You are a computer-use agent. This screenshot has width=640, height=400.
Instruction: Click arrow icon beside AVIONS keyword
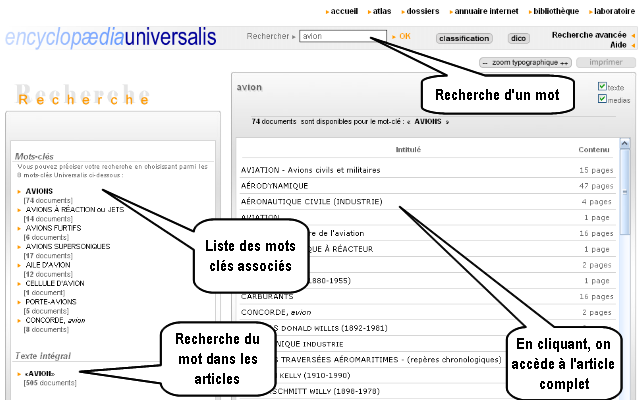click(x=19, y=191)
